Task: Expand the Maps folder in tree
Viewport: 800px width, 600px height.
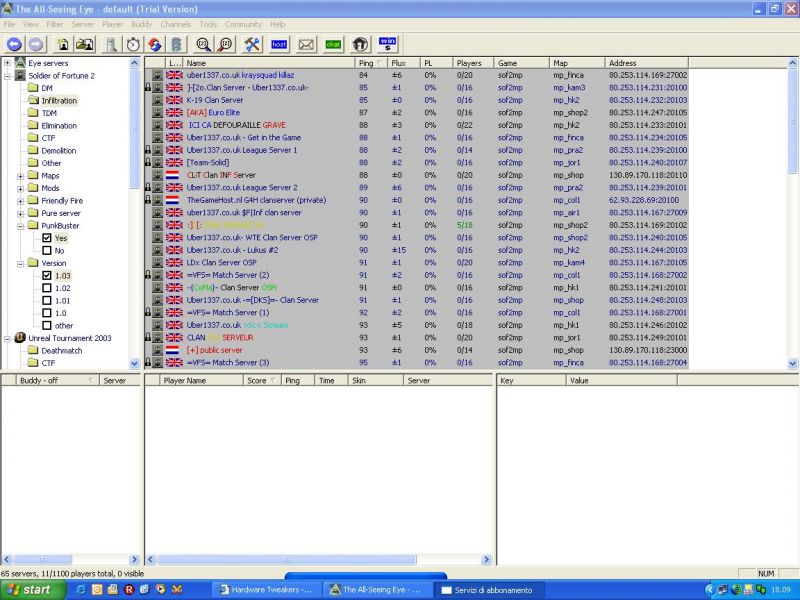Action: coord(20,176)
